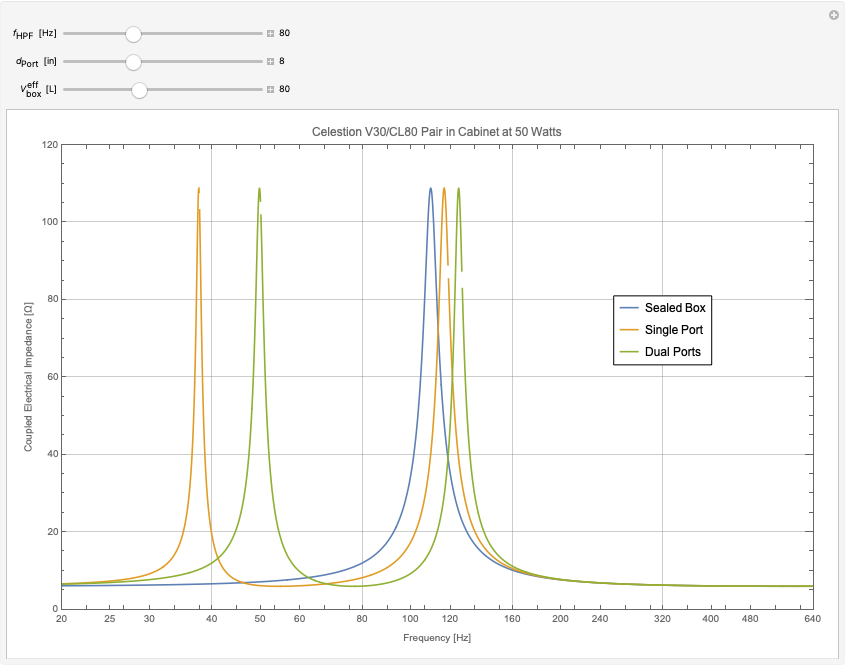845x667 pixels.
Task: Click the 320 frequency tick label
Action: (x=662, y=619)
